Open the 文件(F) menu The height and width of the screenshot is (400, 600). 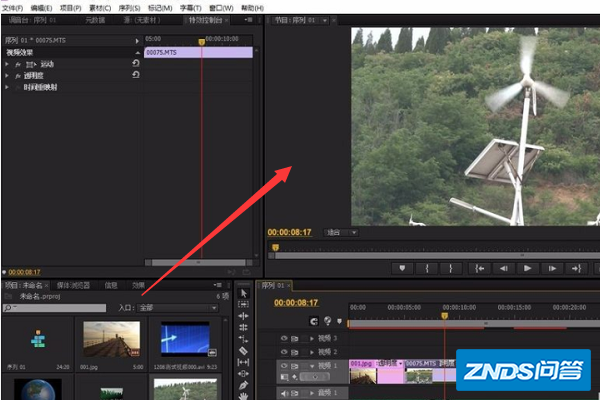[x=12, y=8]
